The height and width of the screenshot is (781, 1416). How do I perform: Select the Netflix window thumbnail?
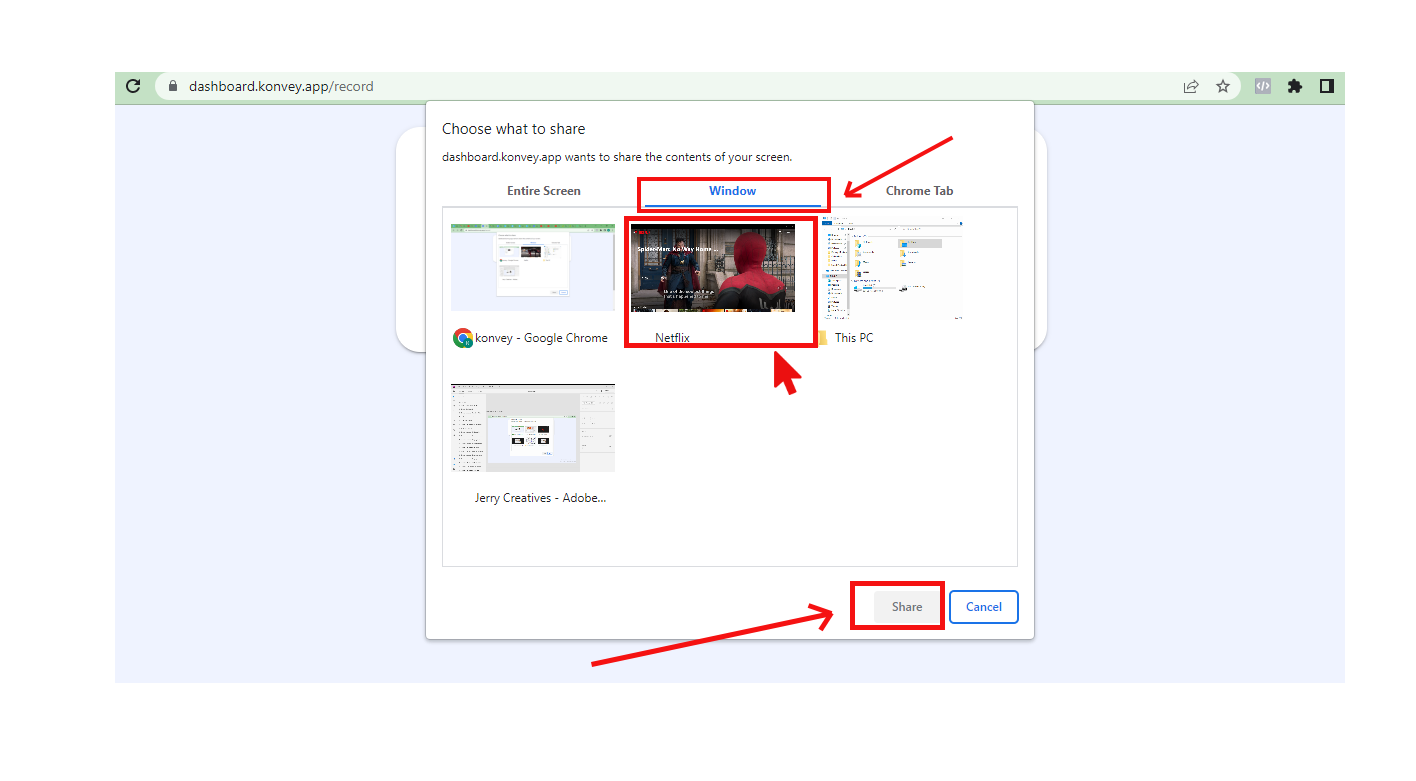713,270
